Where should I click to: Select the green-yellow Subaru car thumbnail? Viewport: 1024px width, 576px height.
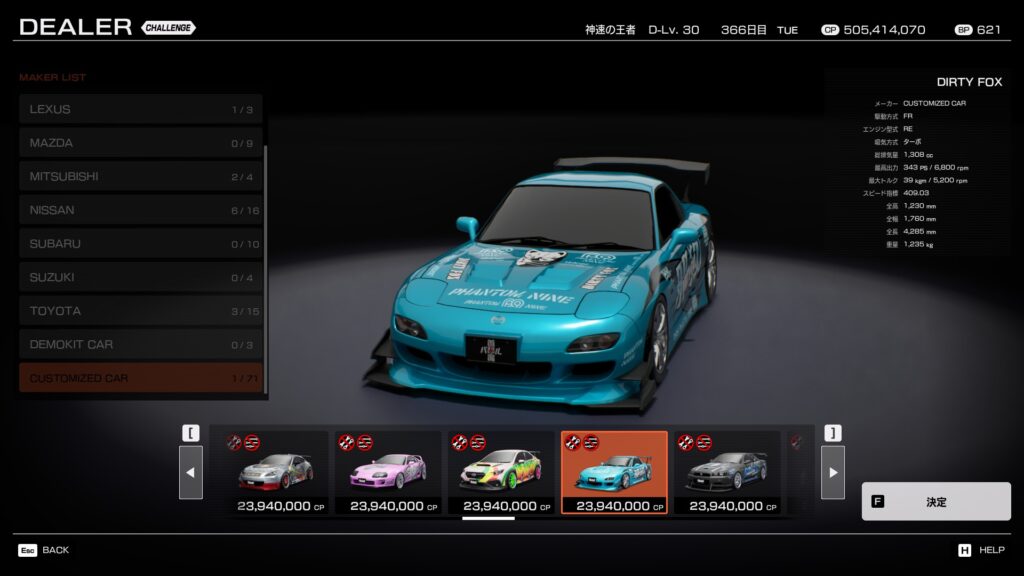click(502, 472)
